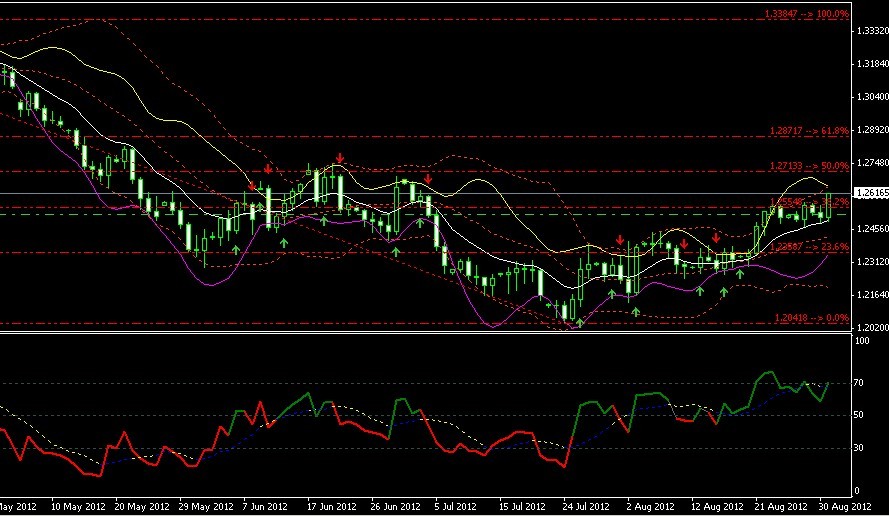Click price axis value 1.24560

tap(872, 229)
